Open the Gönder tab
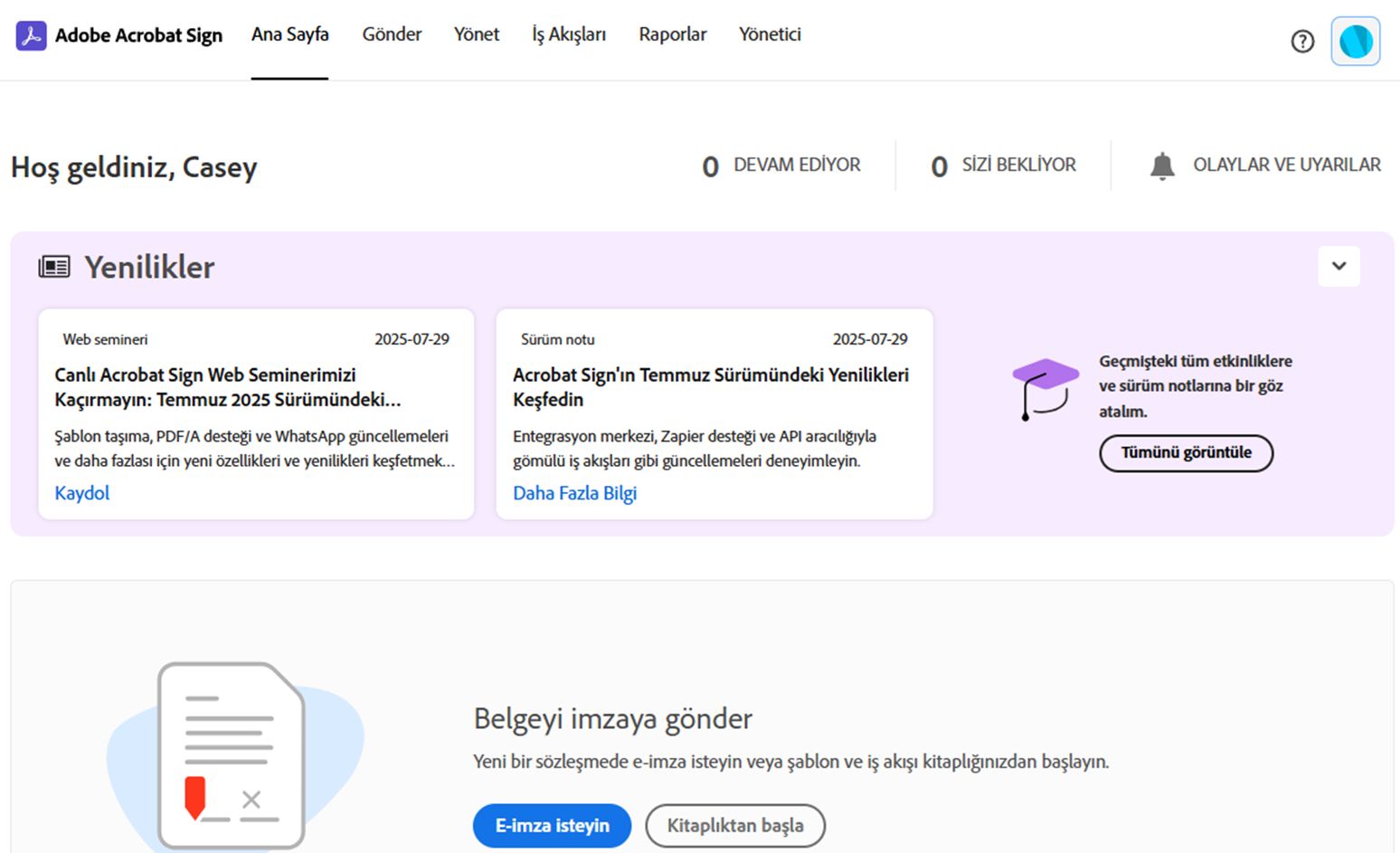Viewport: 1400px width, 853px height. click(392, 34)
